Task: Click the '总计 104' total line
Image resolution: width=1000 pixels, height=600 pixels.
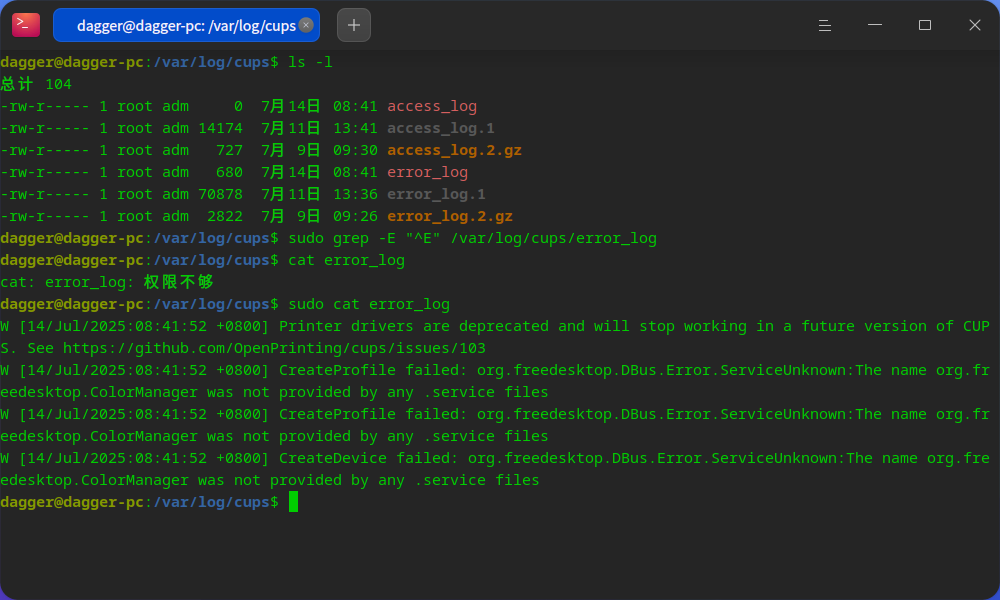Action: click(36, 84)
